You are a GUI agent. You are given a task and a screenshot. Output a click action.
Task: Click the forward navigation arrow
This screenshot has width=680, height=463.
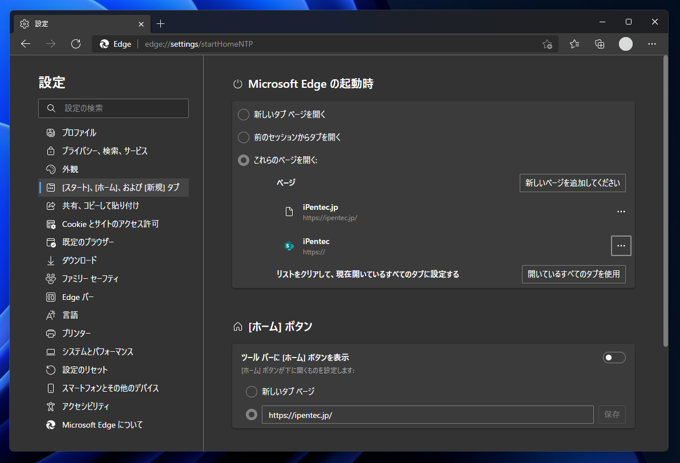(51, 44)
